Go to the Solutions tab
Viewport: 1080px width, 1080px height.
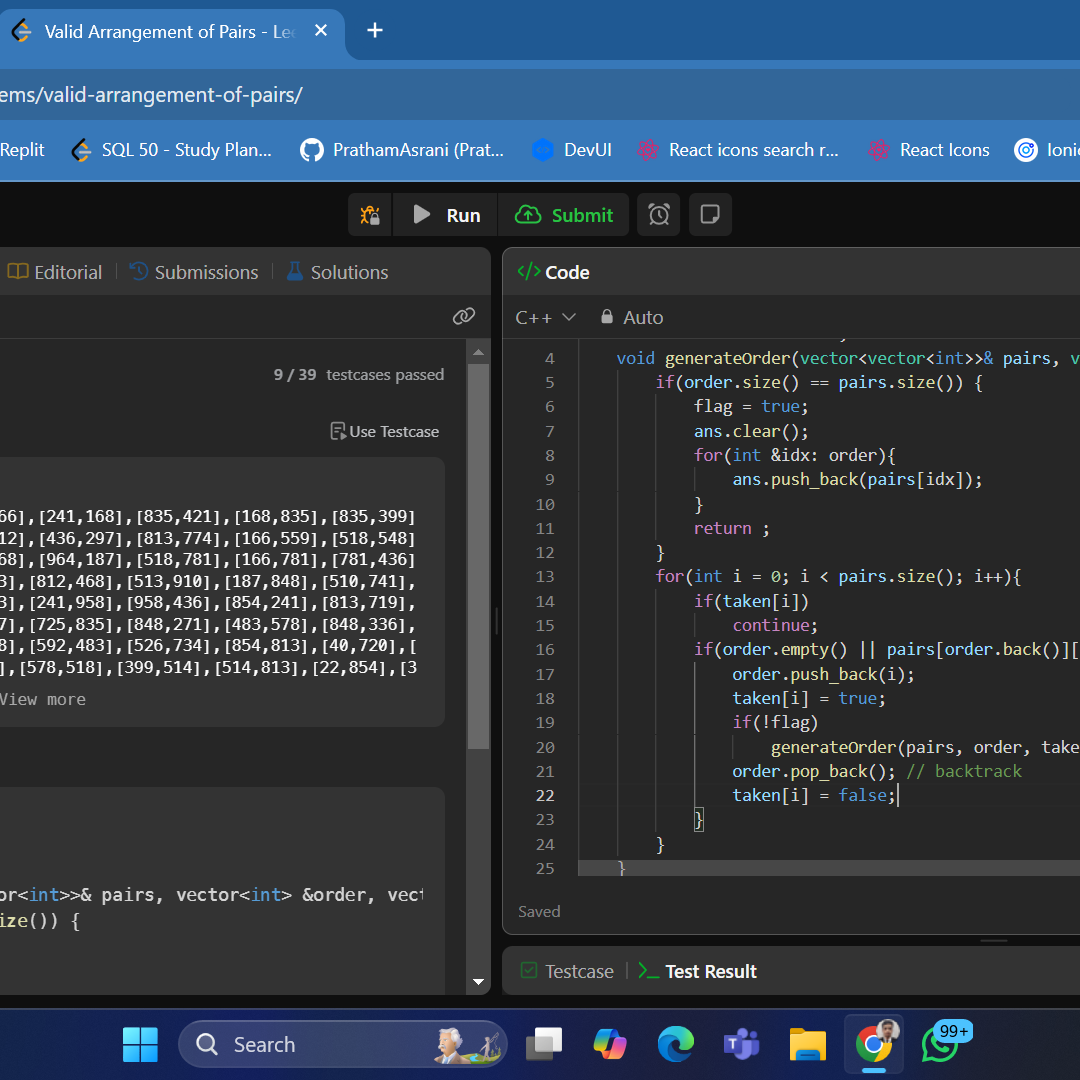(337, 272)
